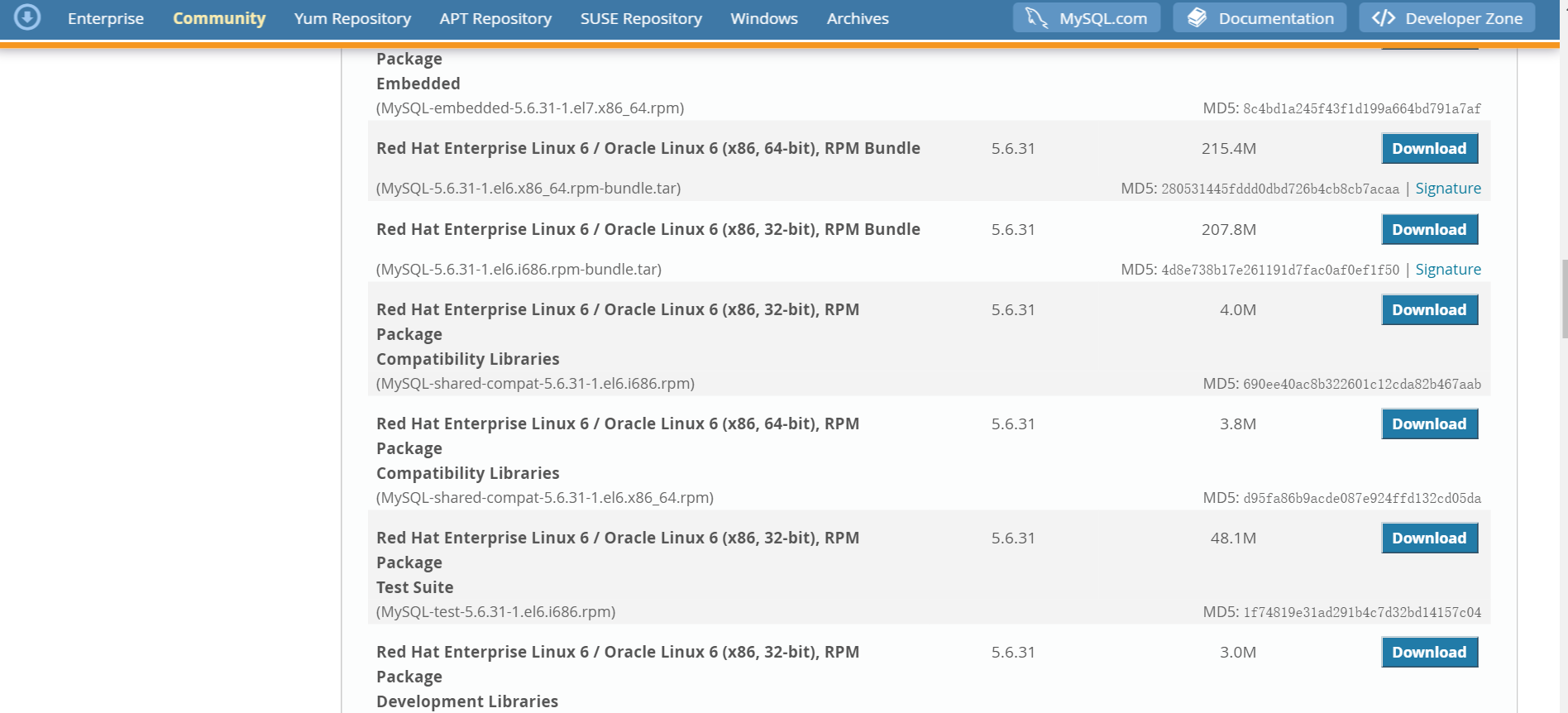This screenshot has width=1568, height=713.
Task: Click the file name MySQL-5.6.31-1.el6.x86_64.rpm-bundle.tar
Action: tap(528, 189)
